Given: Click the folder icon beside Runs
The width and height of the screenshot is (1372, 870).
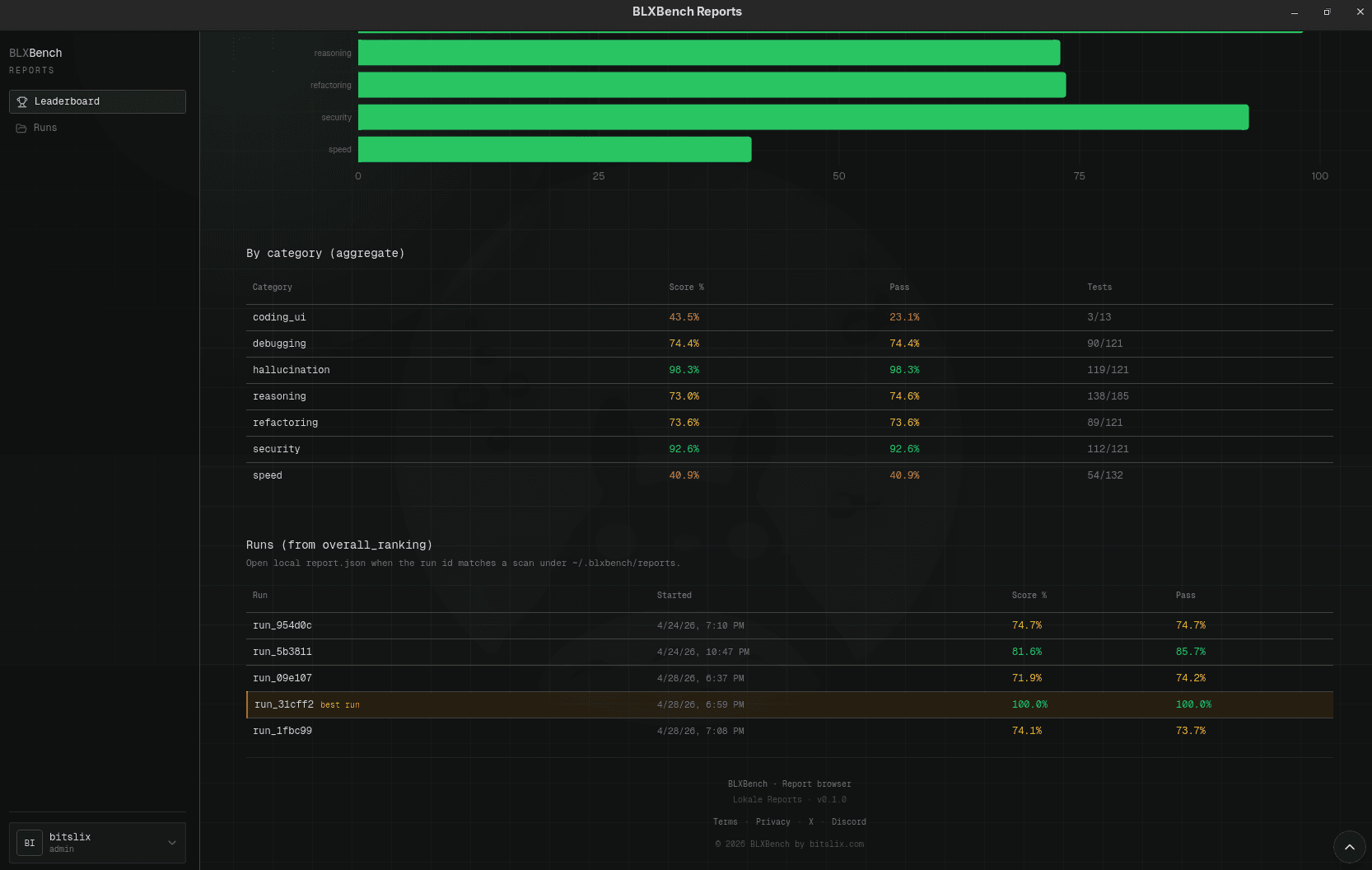Looking at the screenshot, I should [21, 128].
